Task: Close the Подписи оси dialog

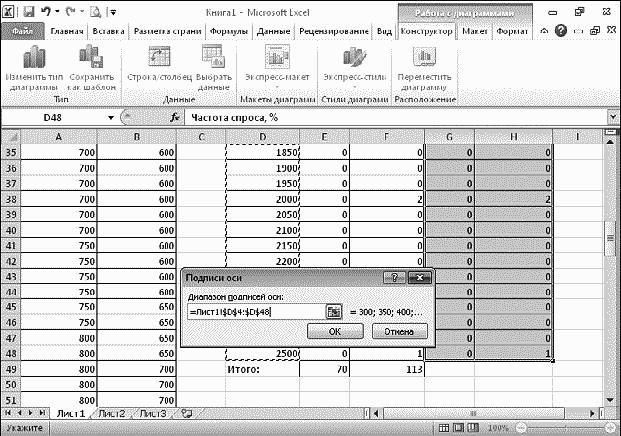Action: (419, 278)
